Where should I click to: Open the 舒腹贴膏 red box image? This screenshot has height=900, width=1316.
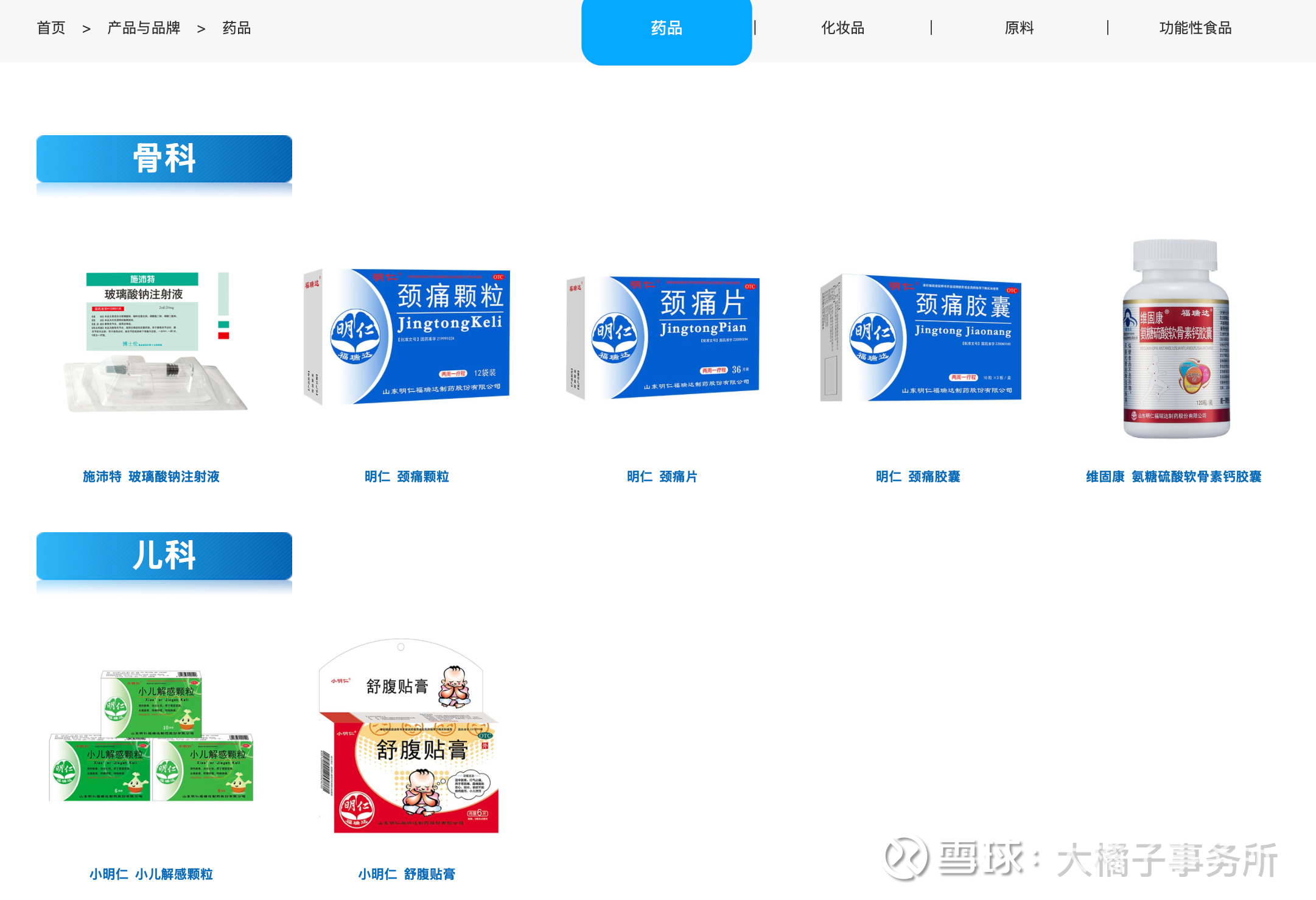click(408, 737)
